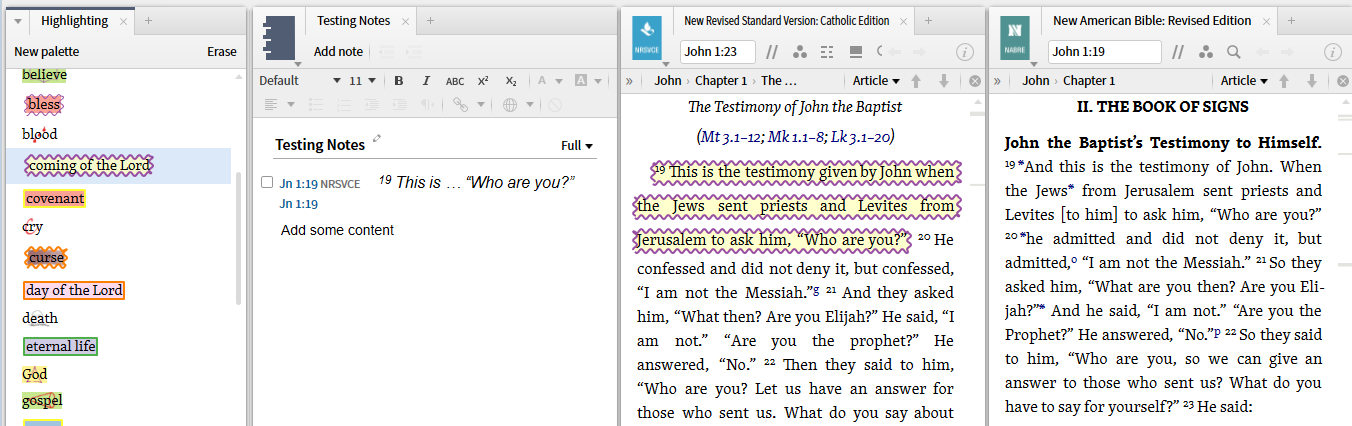
Task: Apply superscript formatting
Action: coord(483,81)
